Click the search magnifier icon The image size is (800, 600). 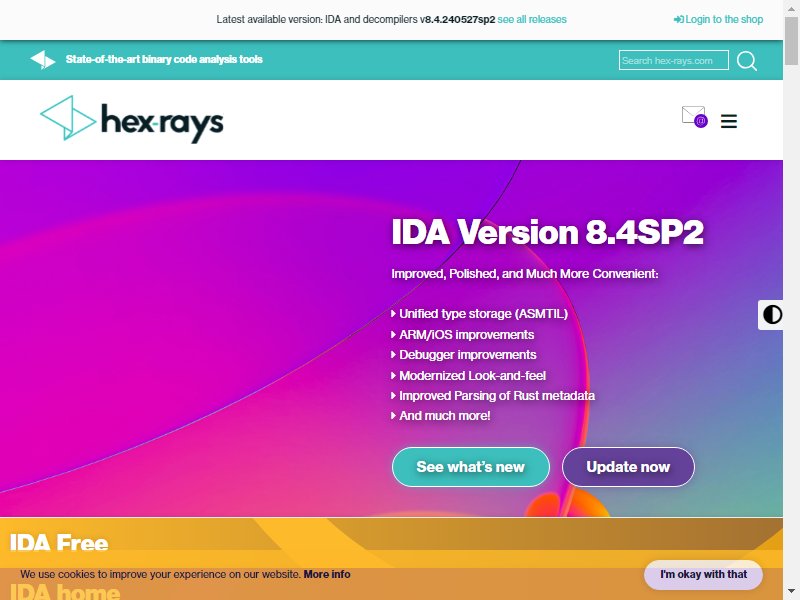[x=746, y=61]
